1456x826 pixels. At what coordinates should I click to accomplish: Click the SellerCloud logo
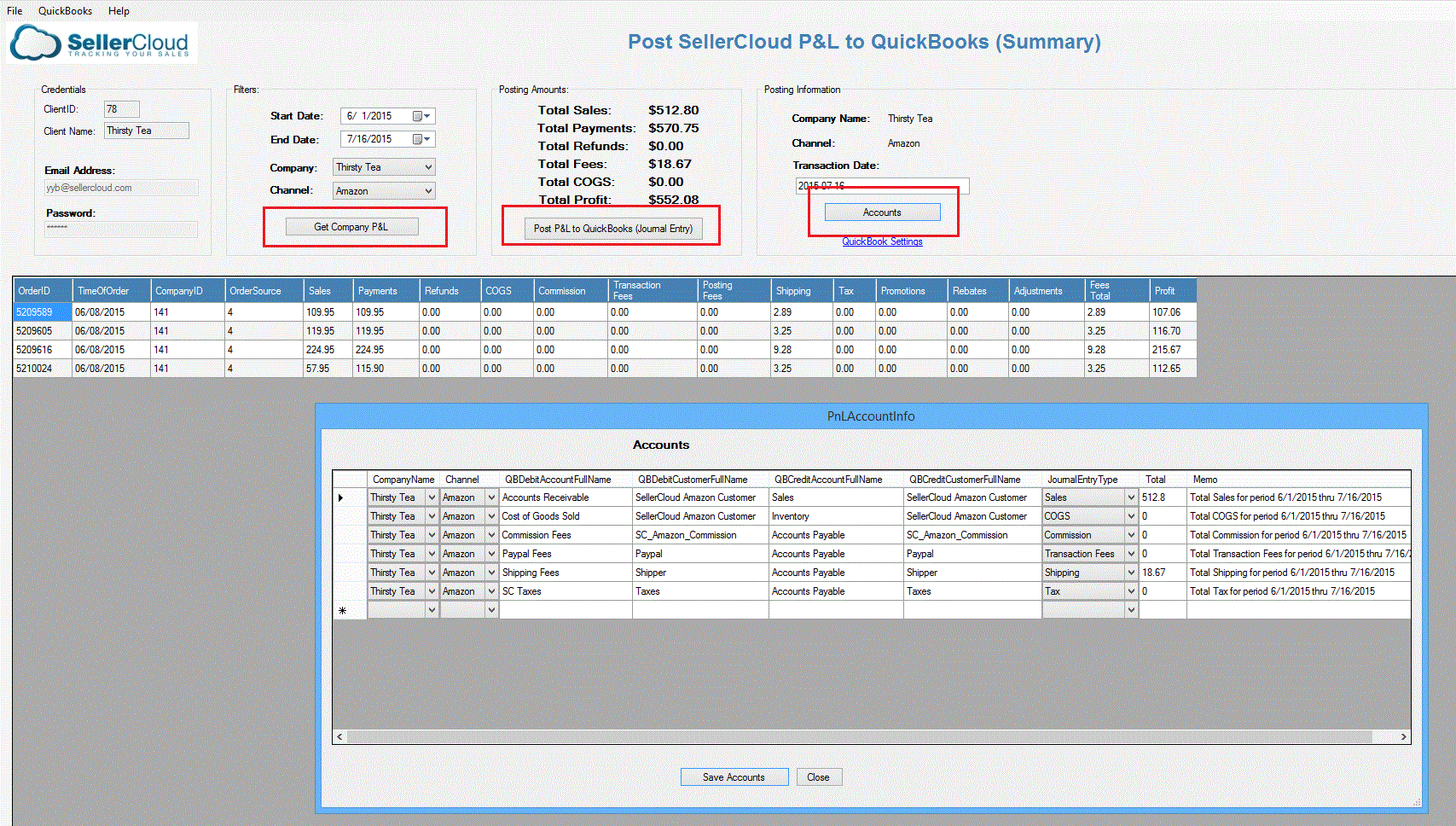point(102,43)
